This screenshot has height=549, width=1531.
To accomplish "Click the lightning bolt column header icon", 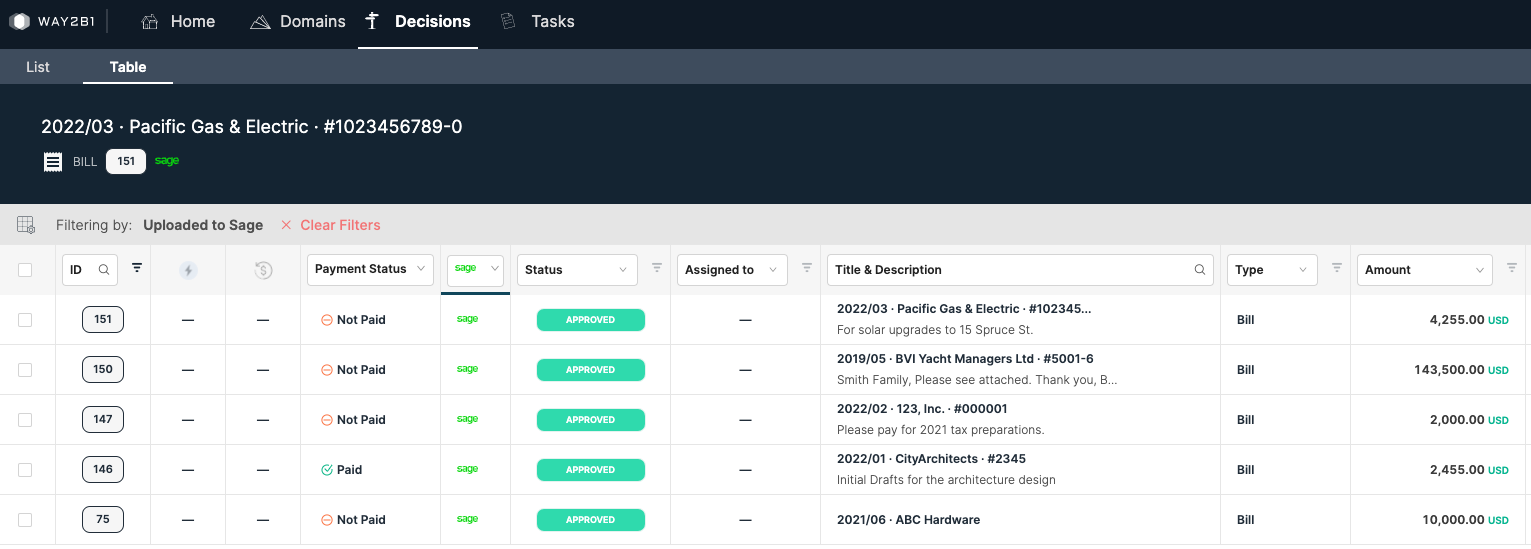I will point(188,270).
